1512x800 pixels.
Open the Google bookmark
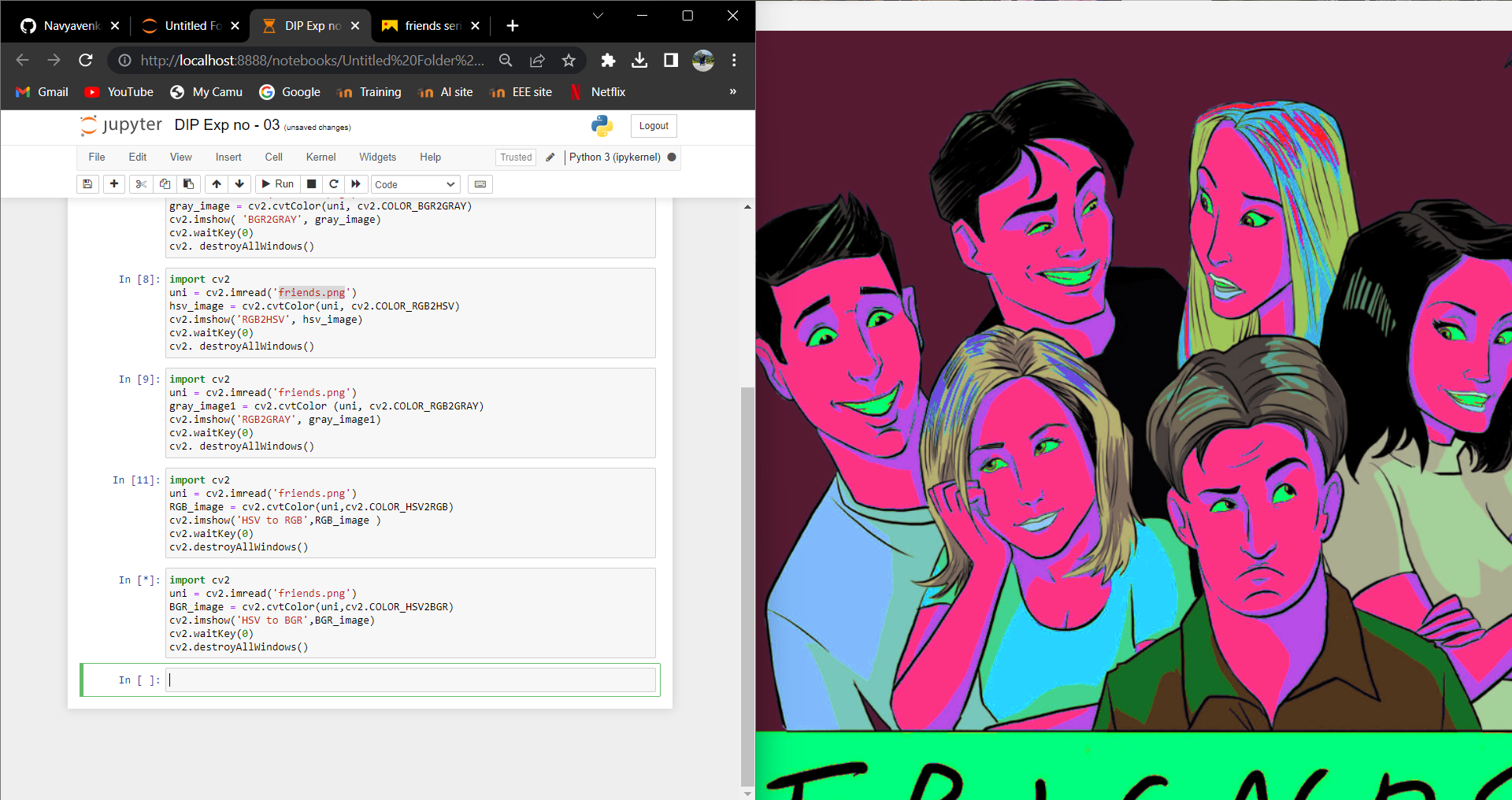point(290,92)
